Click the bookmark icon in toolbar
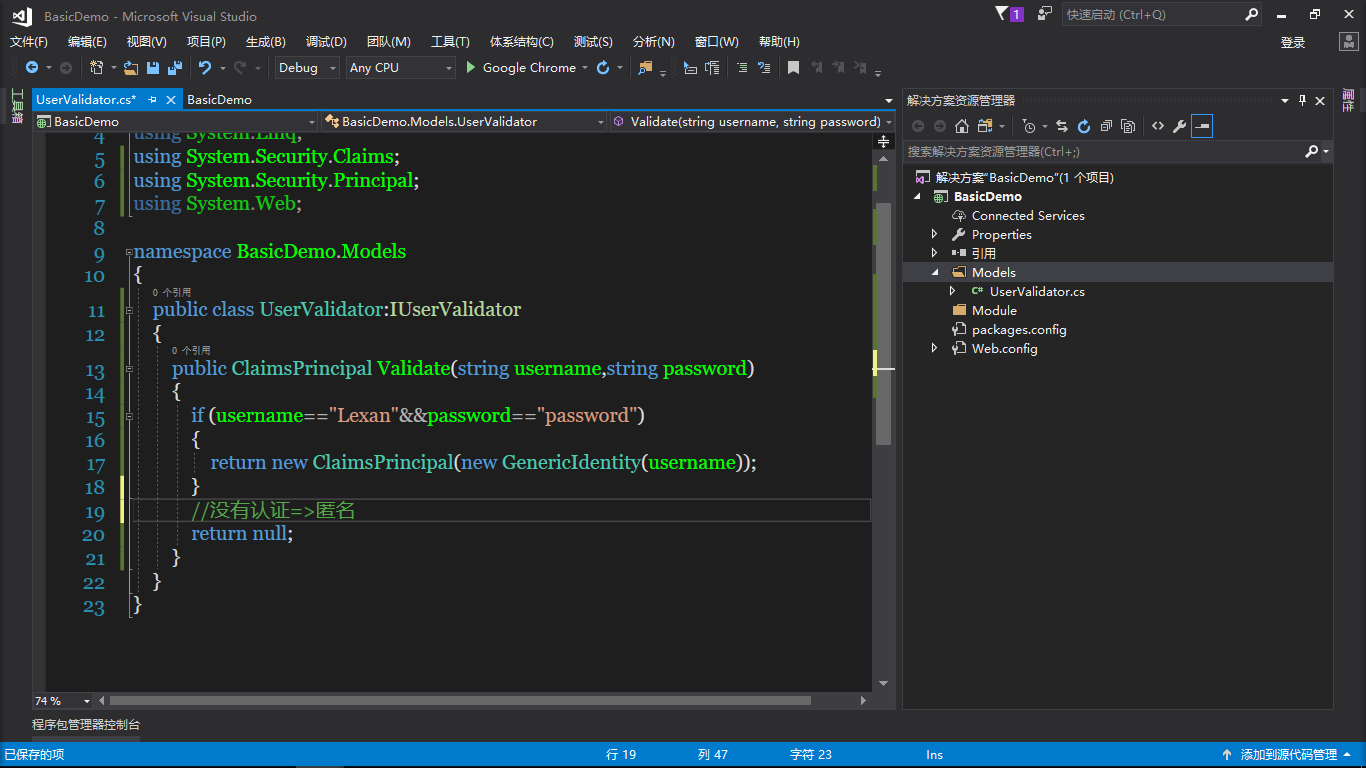 click(x=793, y=68)
